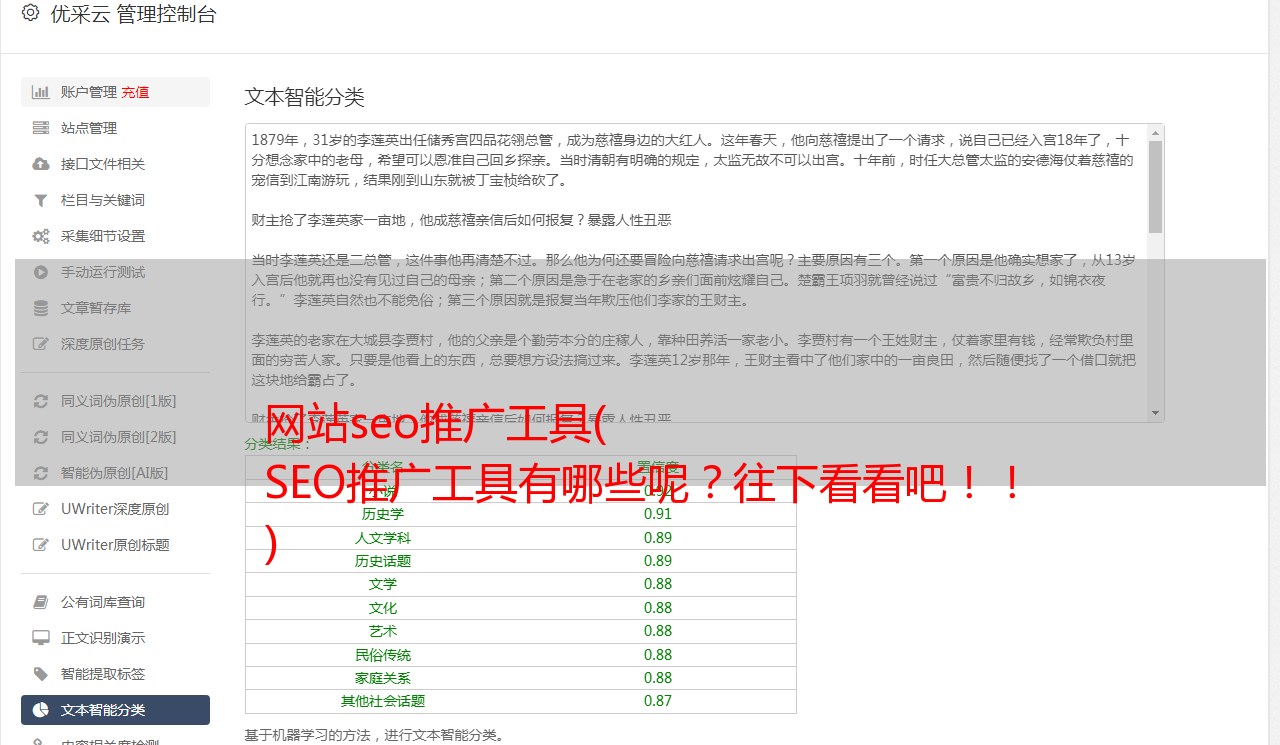Click the monitor icon for 正文识别演示
The height and width of the screenshot is (745, 1280).
pos(41,638)
